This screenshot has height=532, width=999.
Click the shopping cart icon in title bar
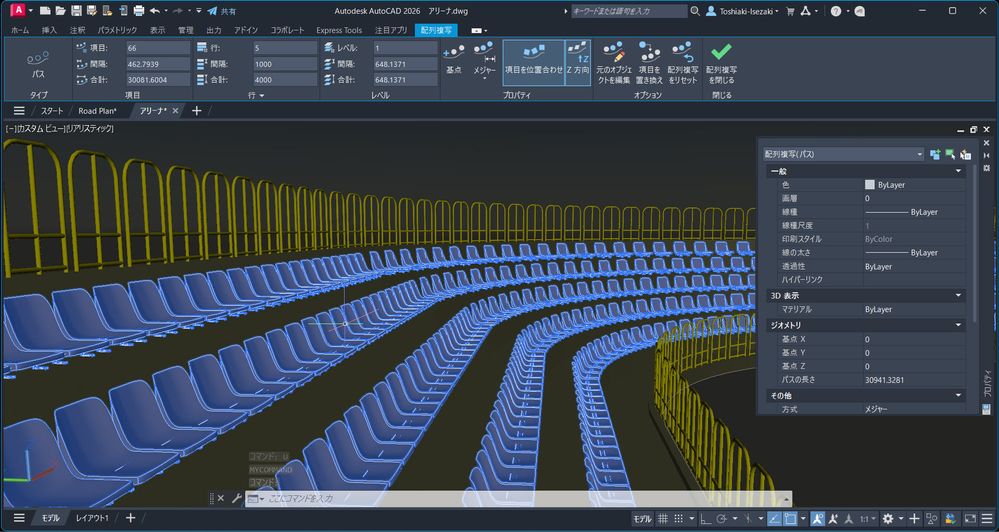tap(791, 11)
